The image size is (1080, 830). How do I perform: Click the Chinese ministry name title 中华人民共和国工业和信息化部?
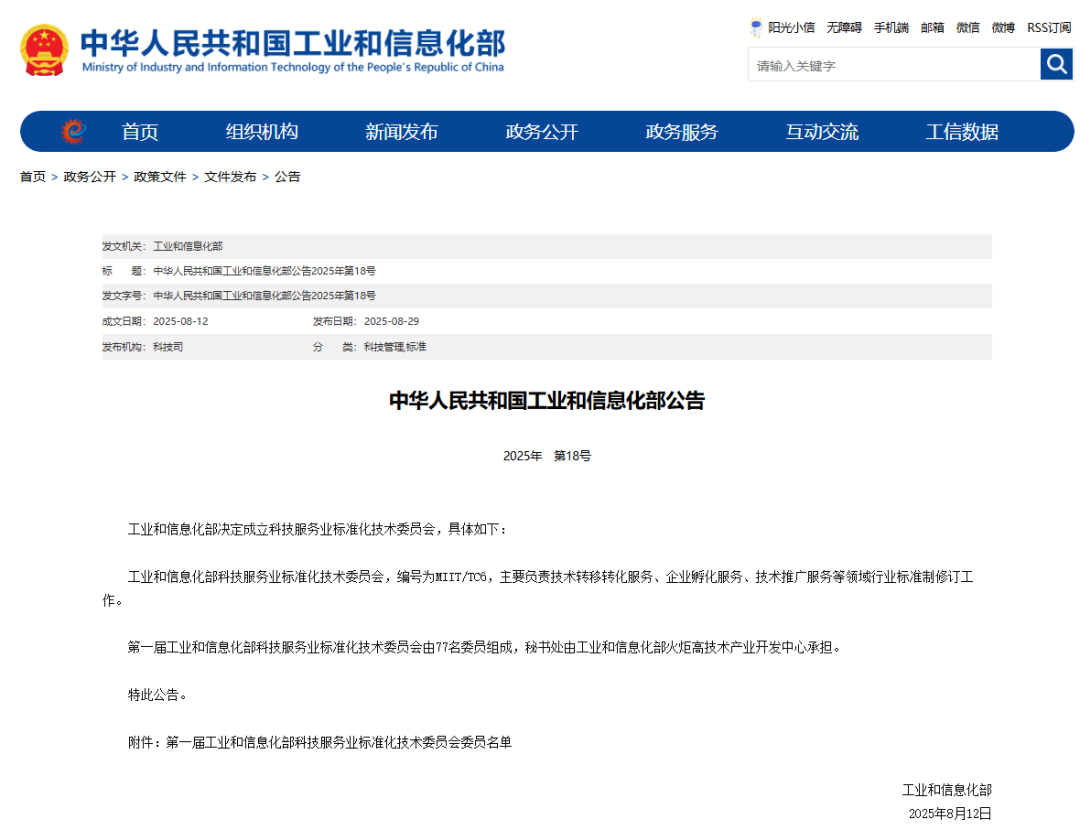click(293, 43)
